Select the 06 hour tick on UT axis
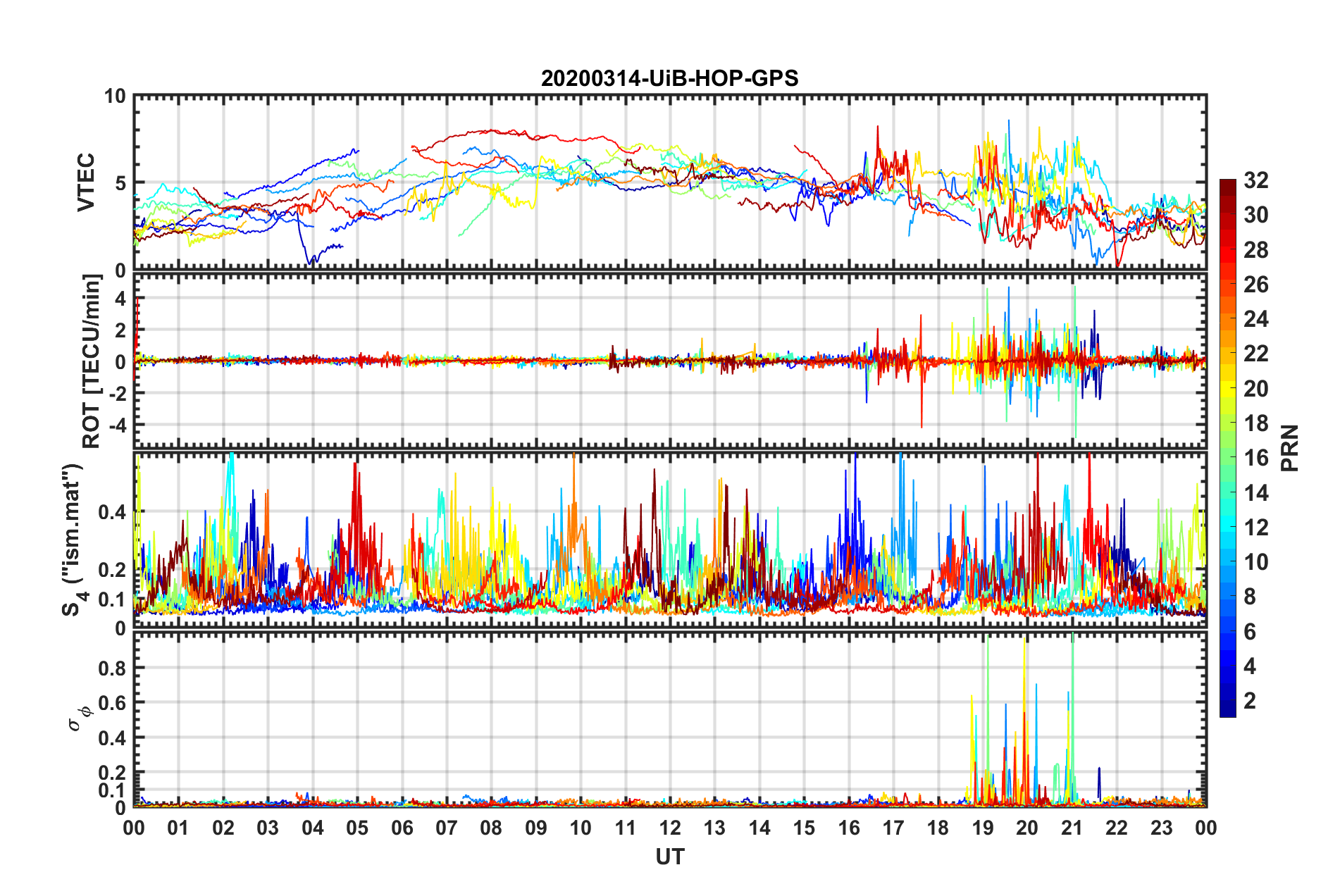This screenshot has width=1340, height=896. tap(402, 828)
